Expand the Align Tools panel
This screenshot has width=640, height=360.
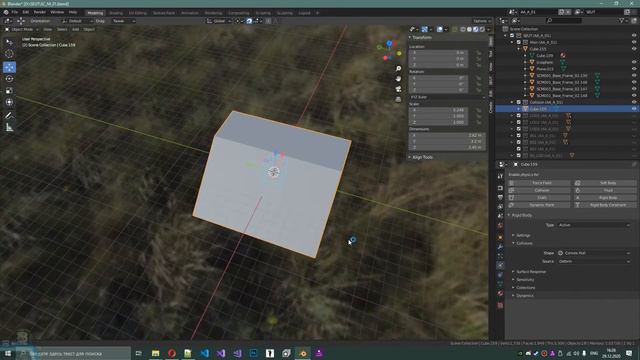click(421, 157)
